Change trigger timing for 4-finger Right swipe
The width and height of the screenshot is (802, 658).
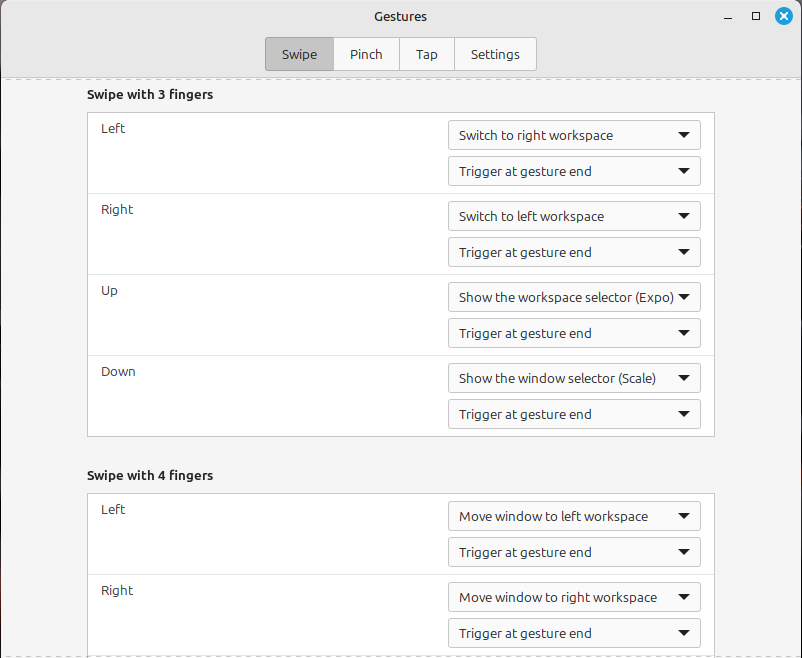[574, 633]
